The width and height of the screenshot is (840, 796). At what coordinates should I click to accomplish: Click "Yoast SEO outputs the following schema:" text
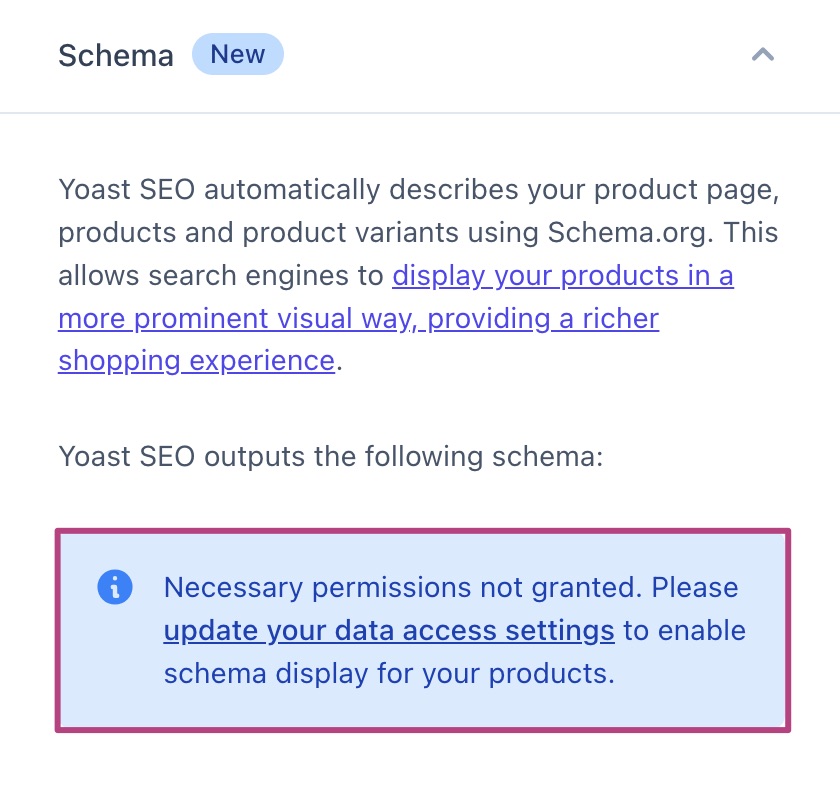point(331,457)
